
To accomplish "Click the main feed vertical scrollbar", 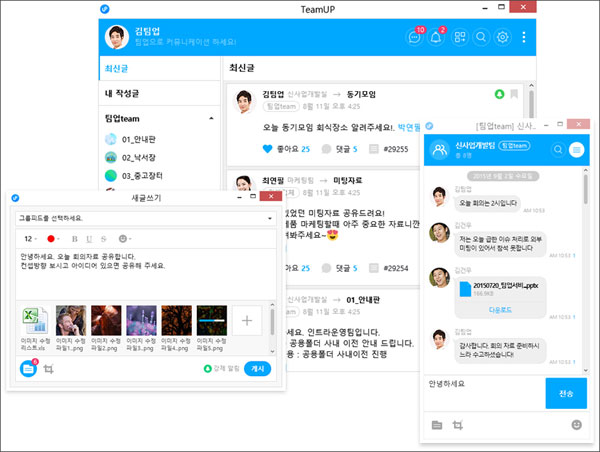I will tap(531, 104).
